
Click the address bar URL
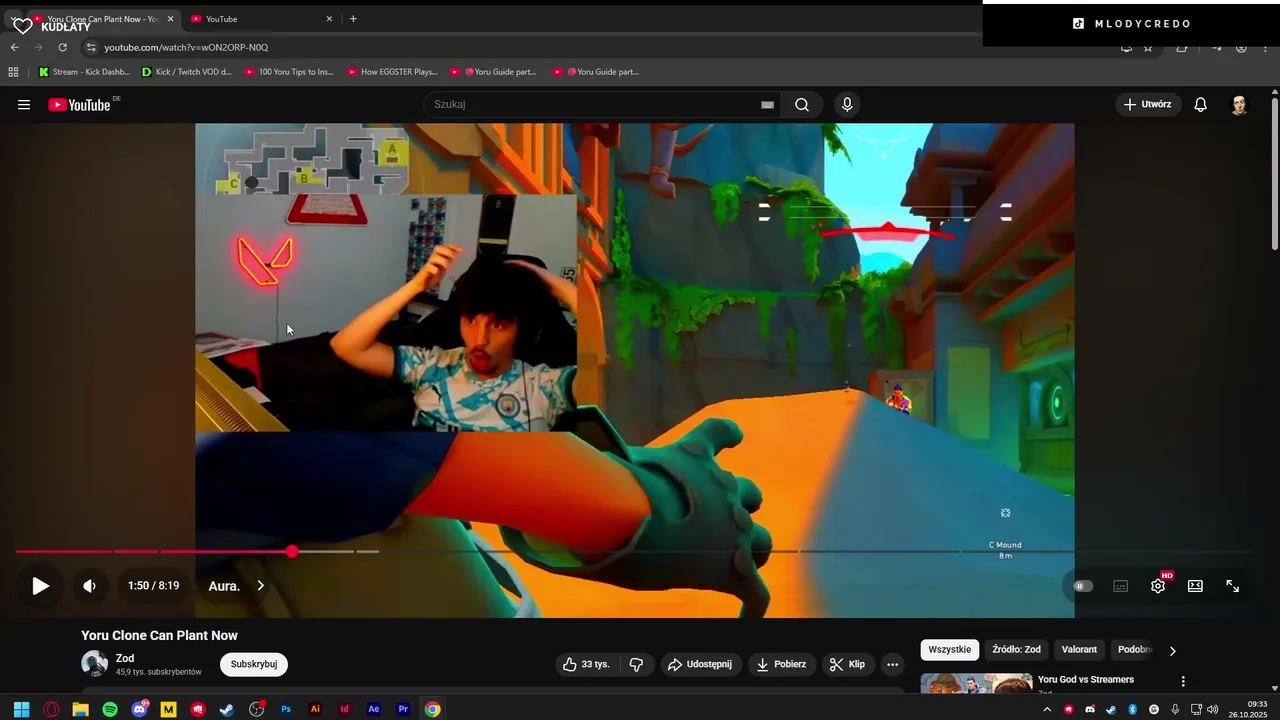(186, 47)
